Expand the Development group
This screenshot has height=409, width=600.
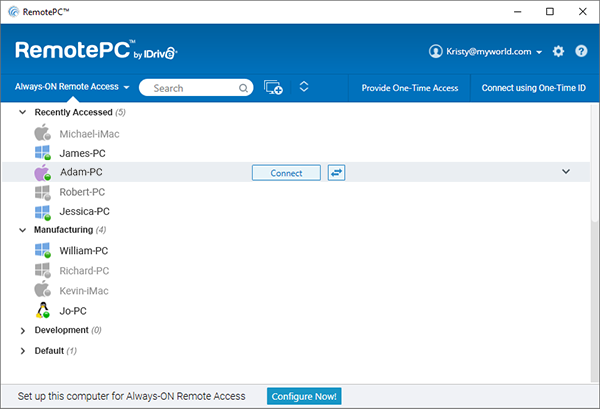(23, 331)
